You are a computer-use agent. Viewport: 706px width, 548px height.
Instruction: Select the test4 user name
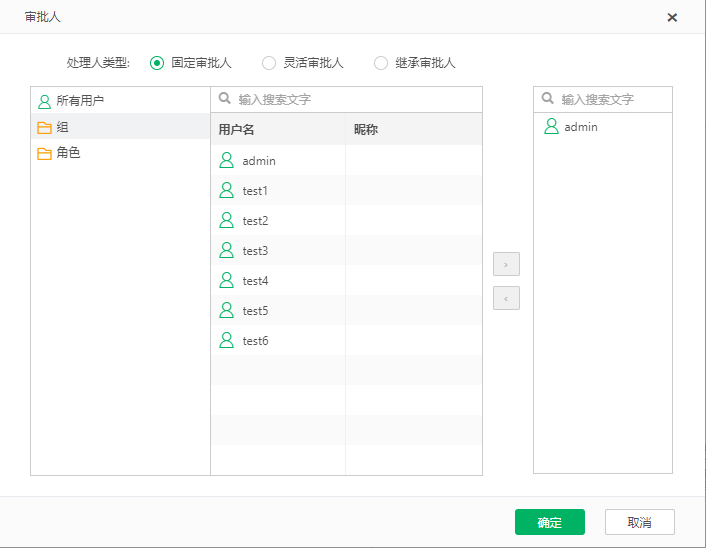(x=255, y=281)
